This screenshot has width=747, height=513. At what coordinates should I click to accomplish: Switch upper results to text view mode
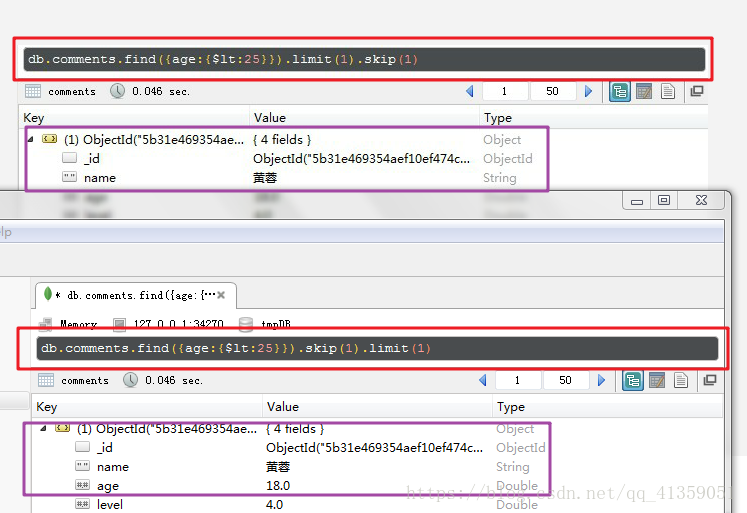coord(668,91)
